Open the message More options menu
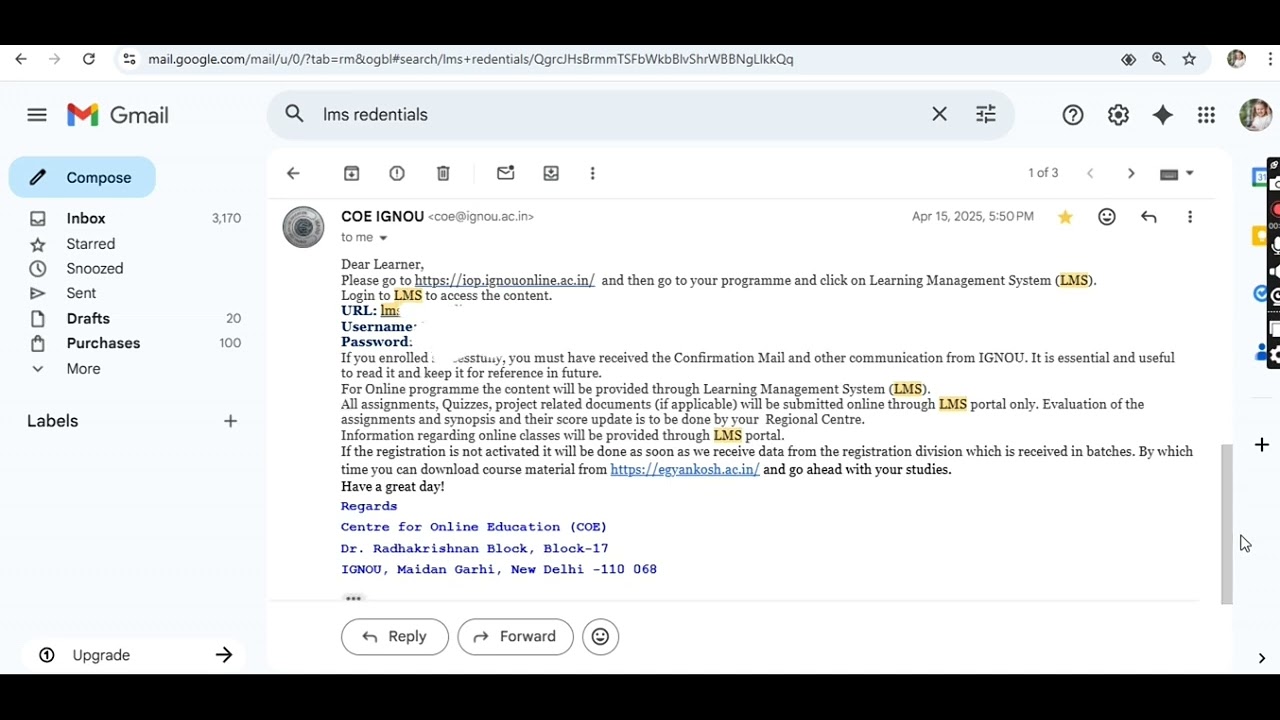 pos(1189,217)
